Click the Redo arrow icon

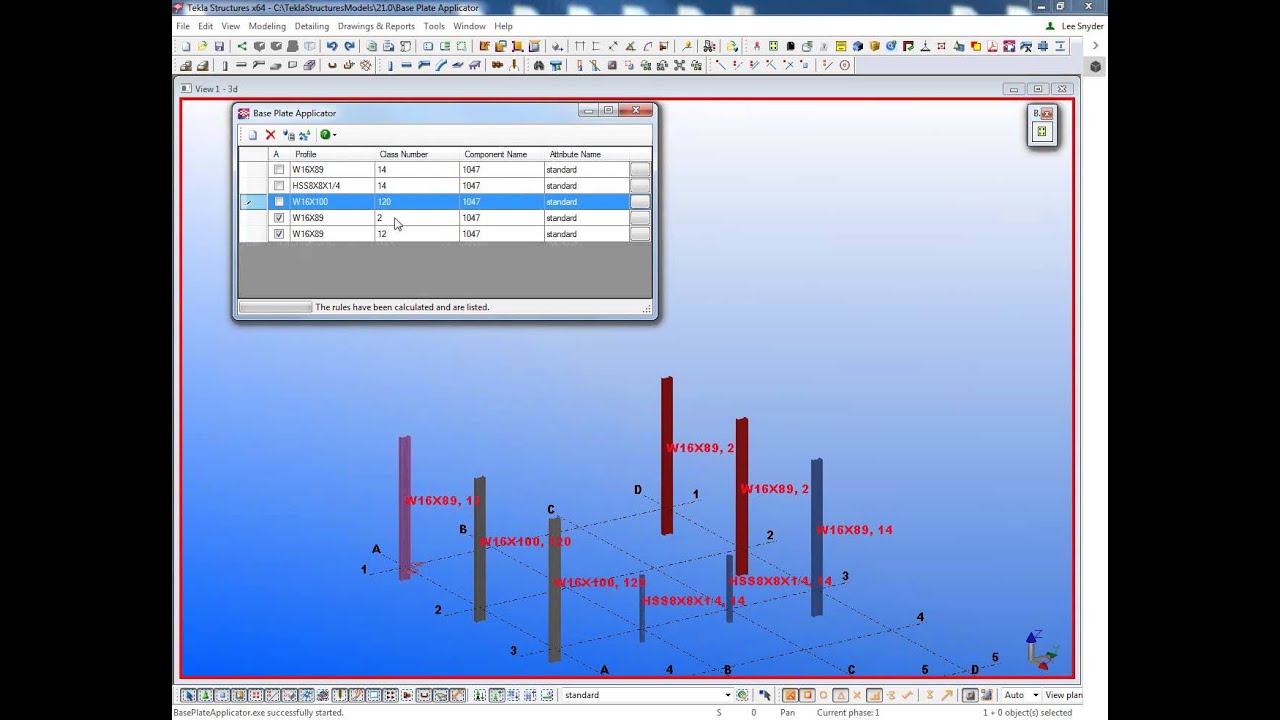pos(349,46)
